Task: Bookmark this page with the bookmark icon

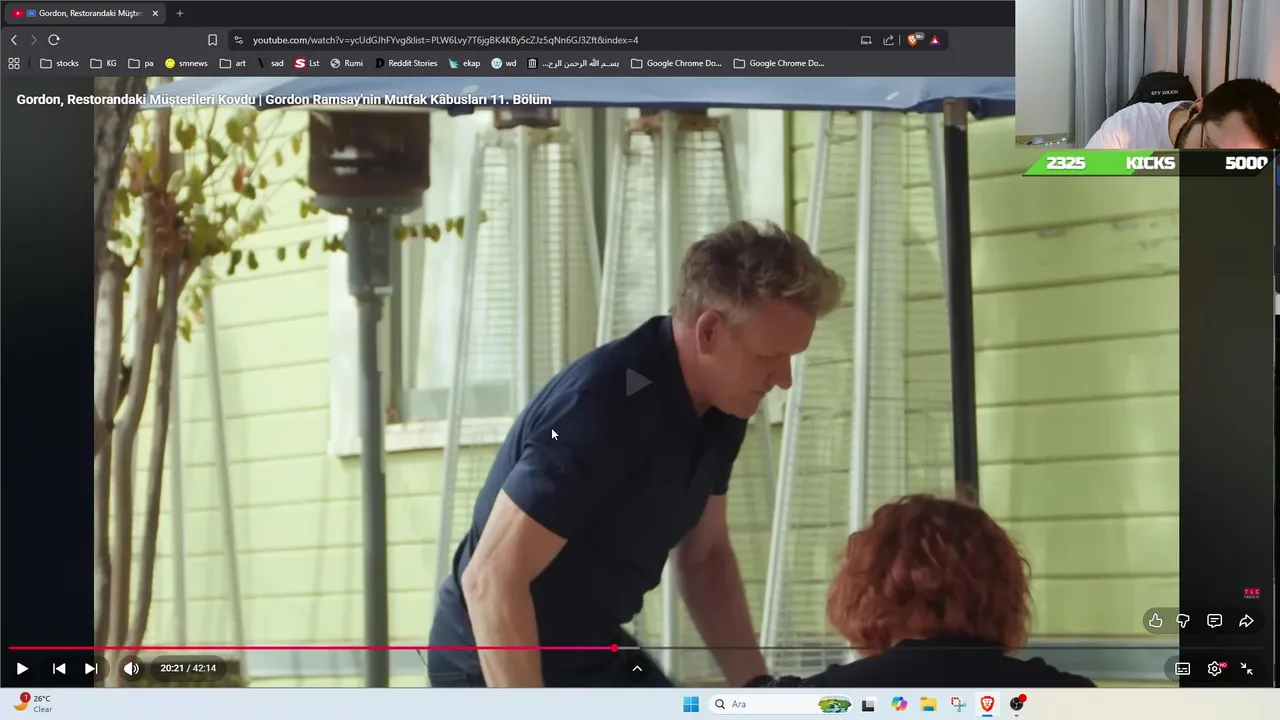Action: (x=212, y=40)
